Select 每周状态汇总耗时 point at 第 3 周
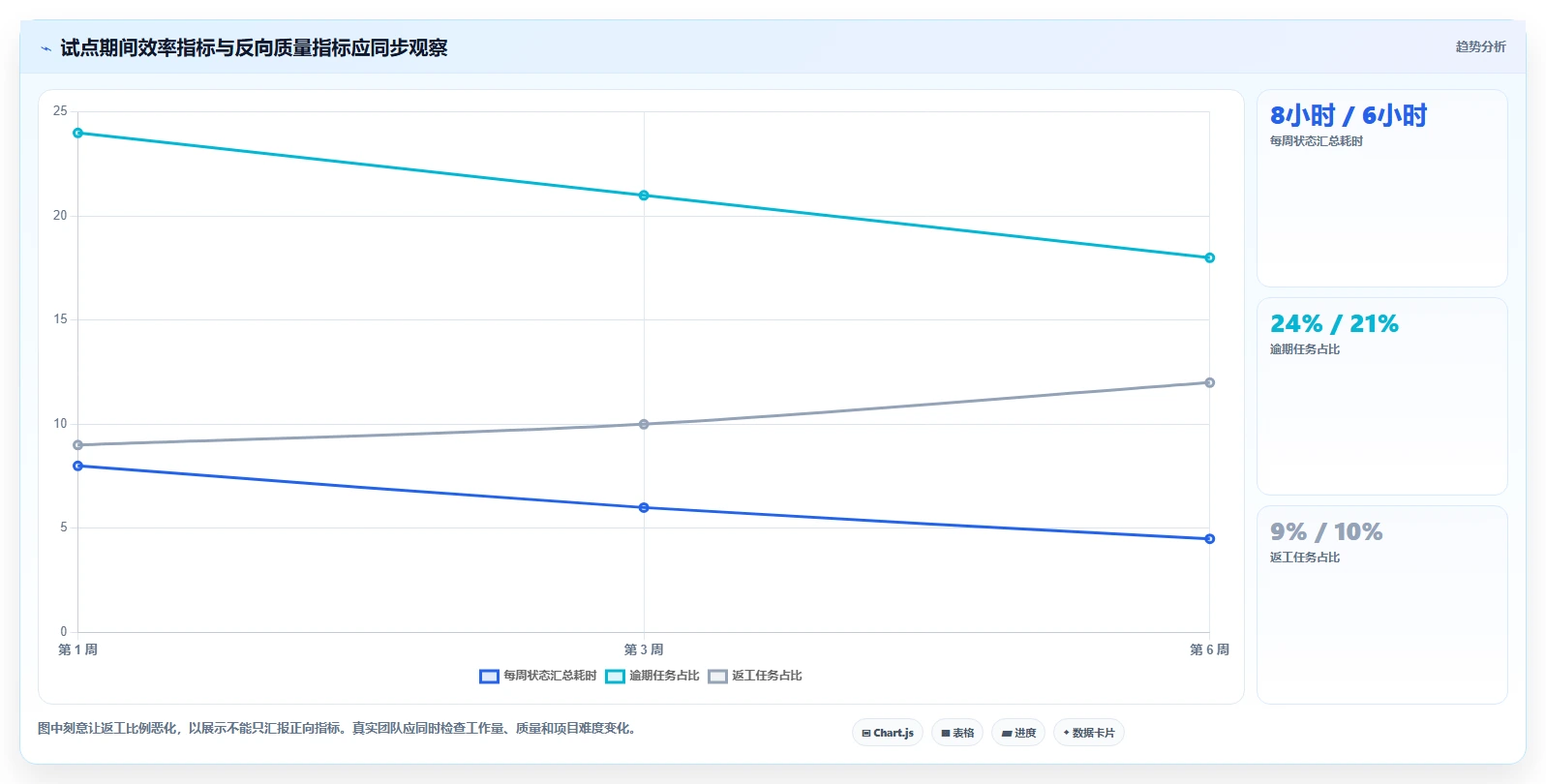1546x784 pixels. [x=644, y=507]
